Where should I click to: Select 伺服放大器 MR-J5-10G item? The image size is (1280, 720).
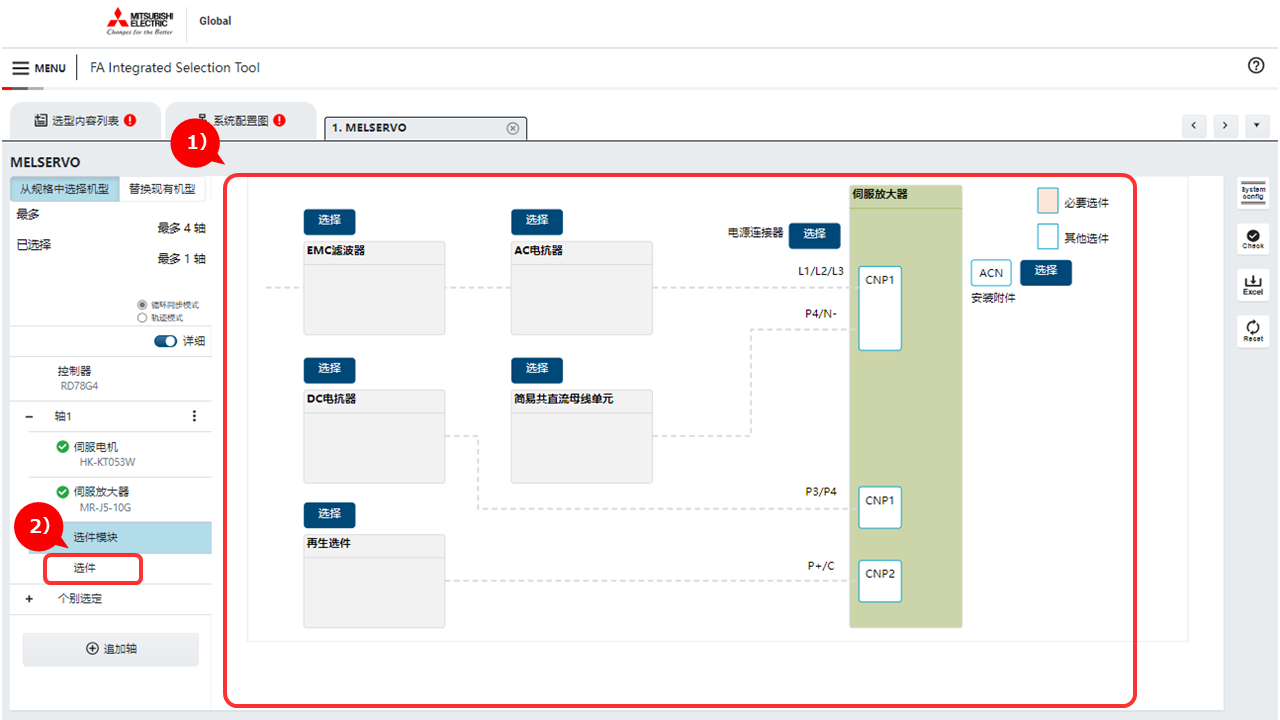[111, 499]
